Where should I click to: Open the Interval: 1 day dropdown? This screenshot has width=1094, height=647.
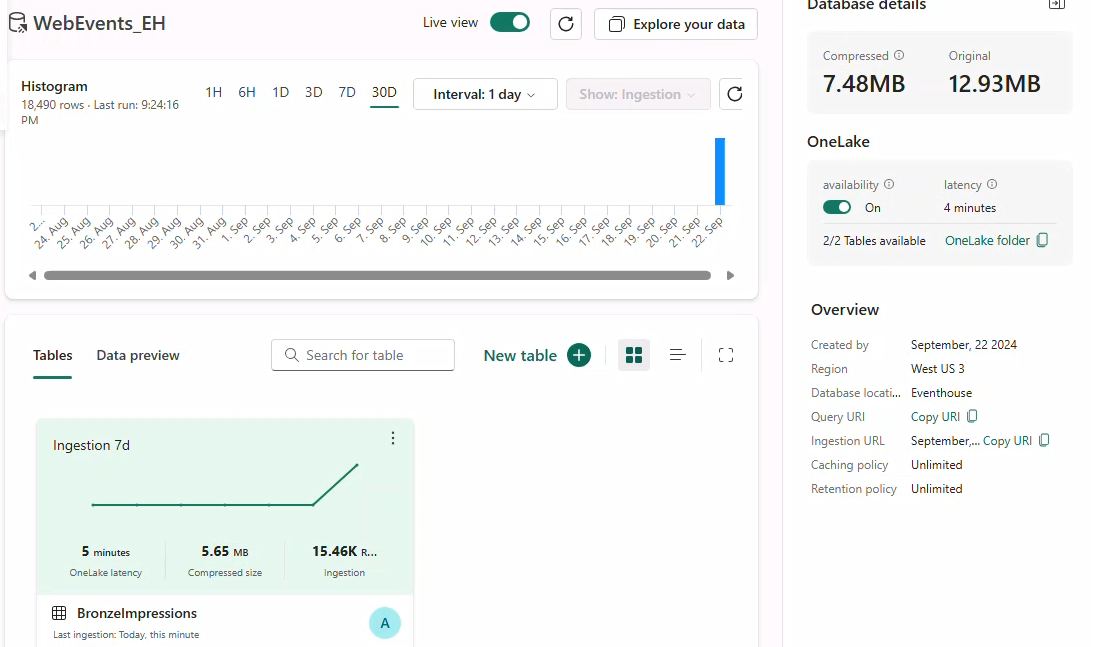[485, 94]
